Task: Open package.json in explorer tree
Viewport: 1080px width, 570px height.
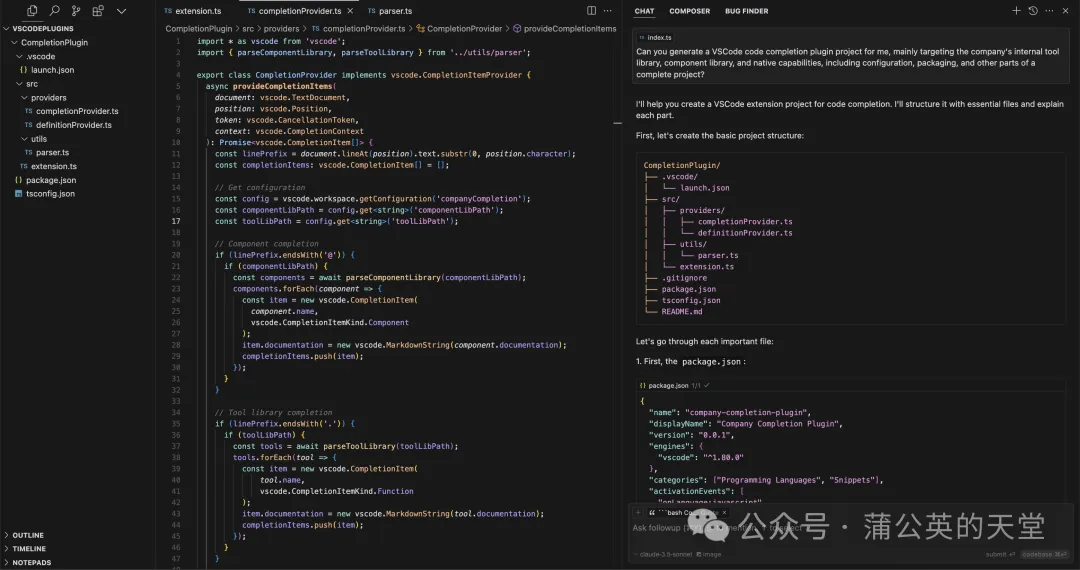Action: tap(45, 180)
